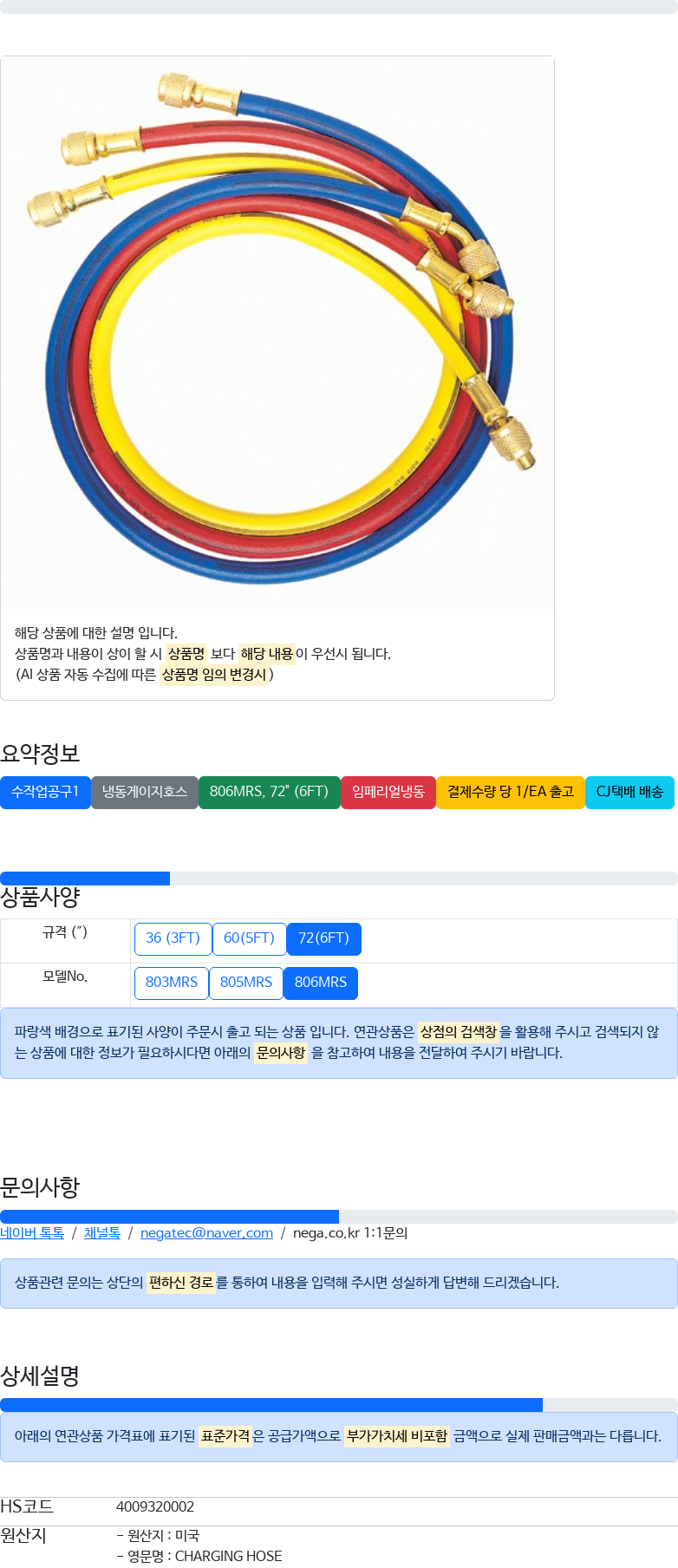678x1568 pixels.
Task: Click the charging hose product image
Action: 277,333
